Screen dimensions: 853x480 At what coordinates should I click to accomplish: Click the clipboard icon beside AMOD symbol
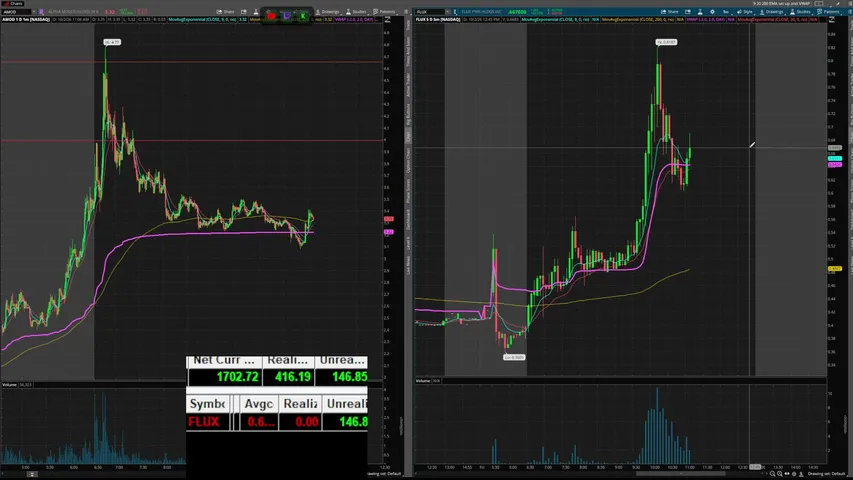(x=41, y=11)
